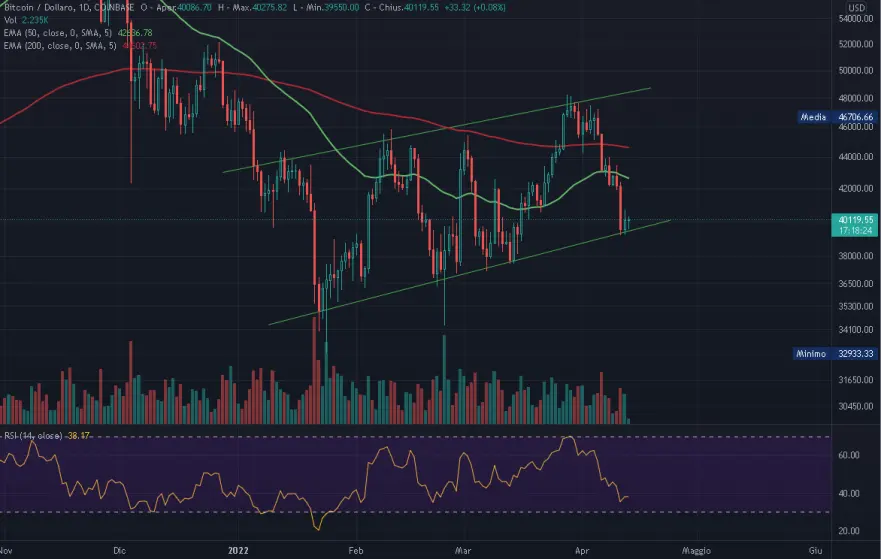The image size is (881, 559).
Task: Click the 42000.00 price axis label
Action: [x=856, y=189]
